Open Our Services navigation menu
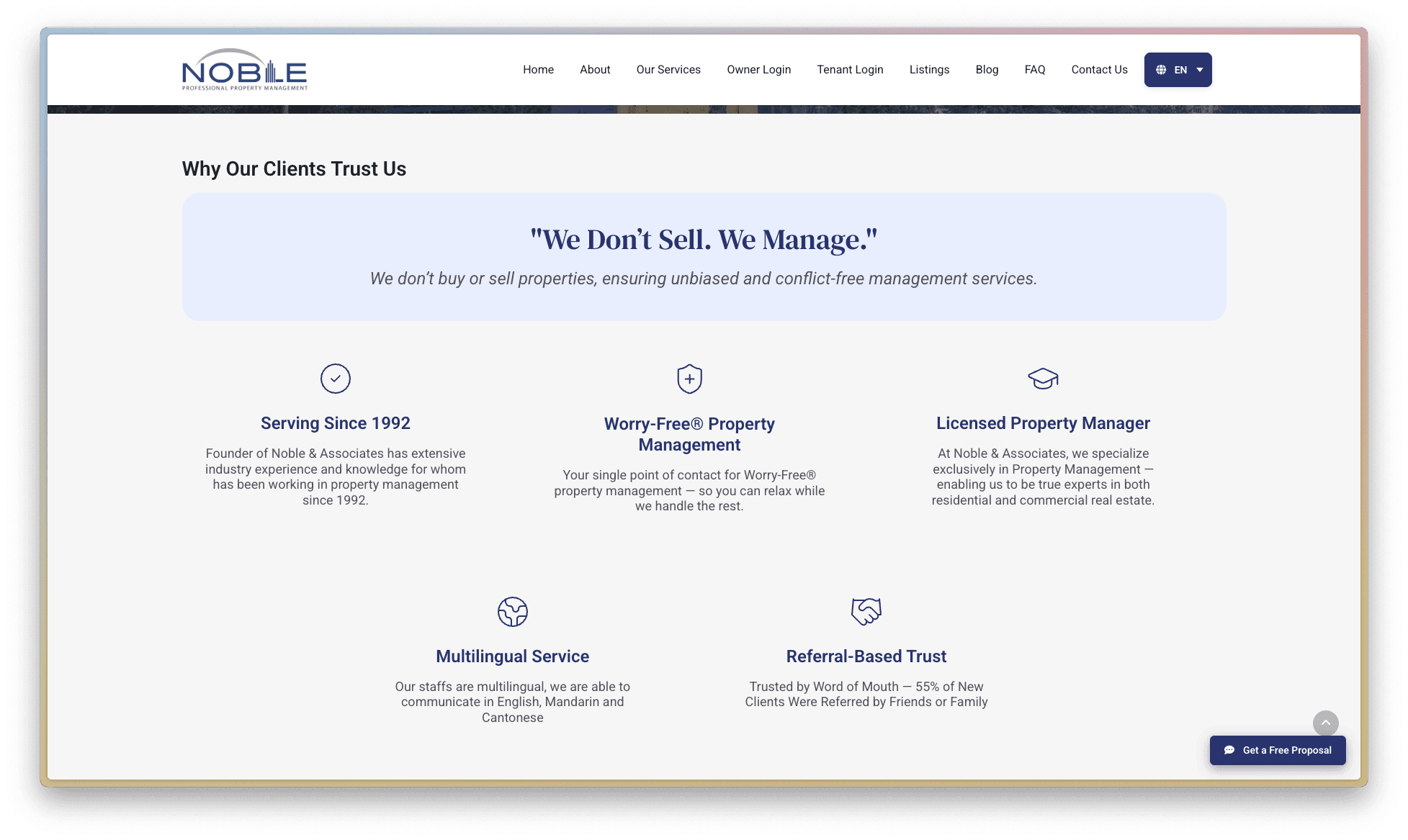 (x=668, y=70)
